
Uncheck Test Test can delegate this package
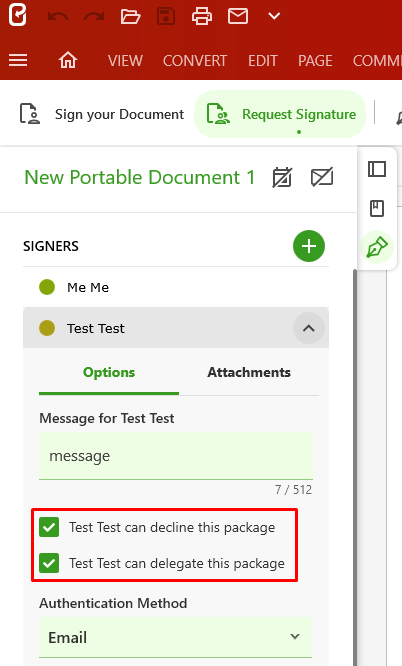(x=49, y=563)
